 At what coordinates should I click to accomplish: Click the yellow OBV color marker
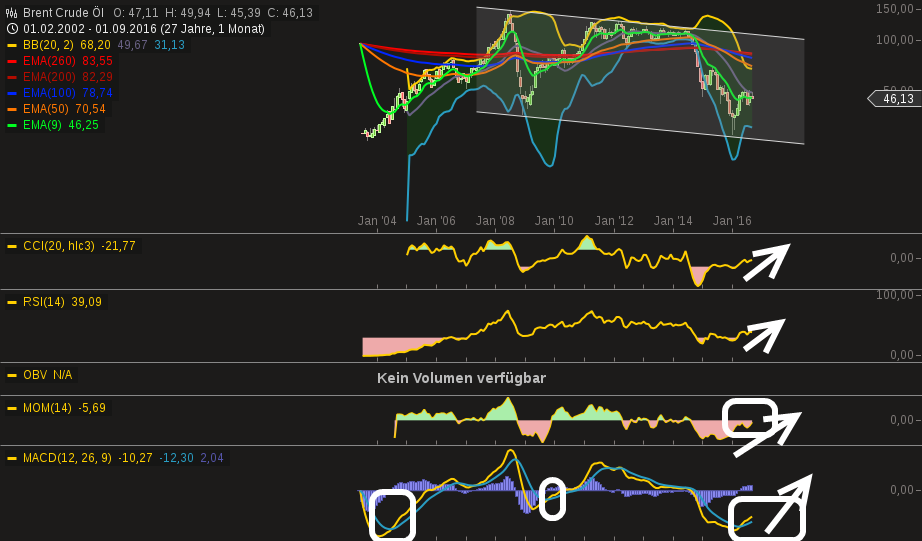12,375
